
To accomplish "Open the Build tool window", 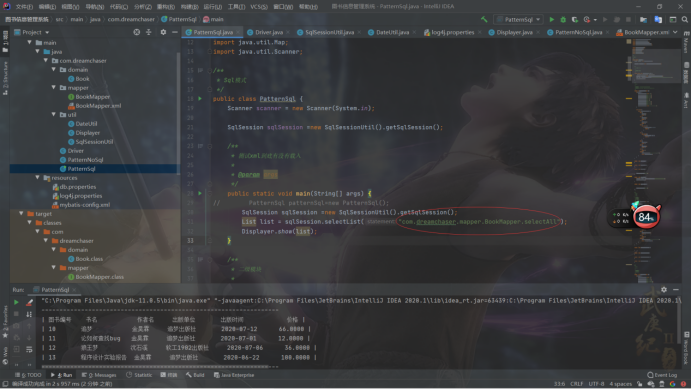I will [195, 375].
